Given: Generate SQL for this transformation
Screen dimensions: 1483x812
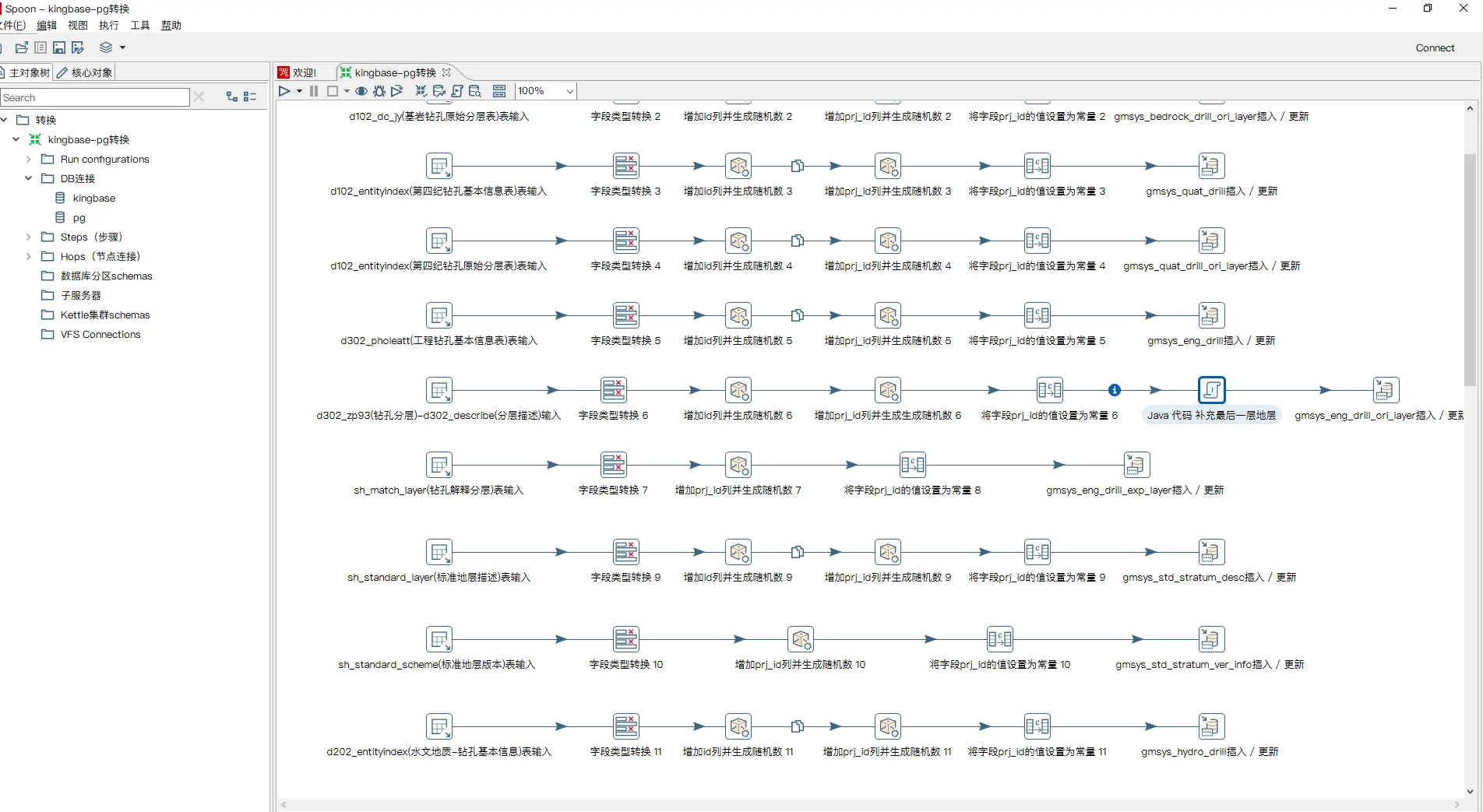Looking at the screenshot, I should tap(457, 91).
